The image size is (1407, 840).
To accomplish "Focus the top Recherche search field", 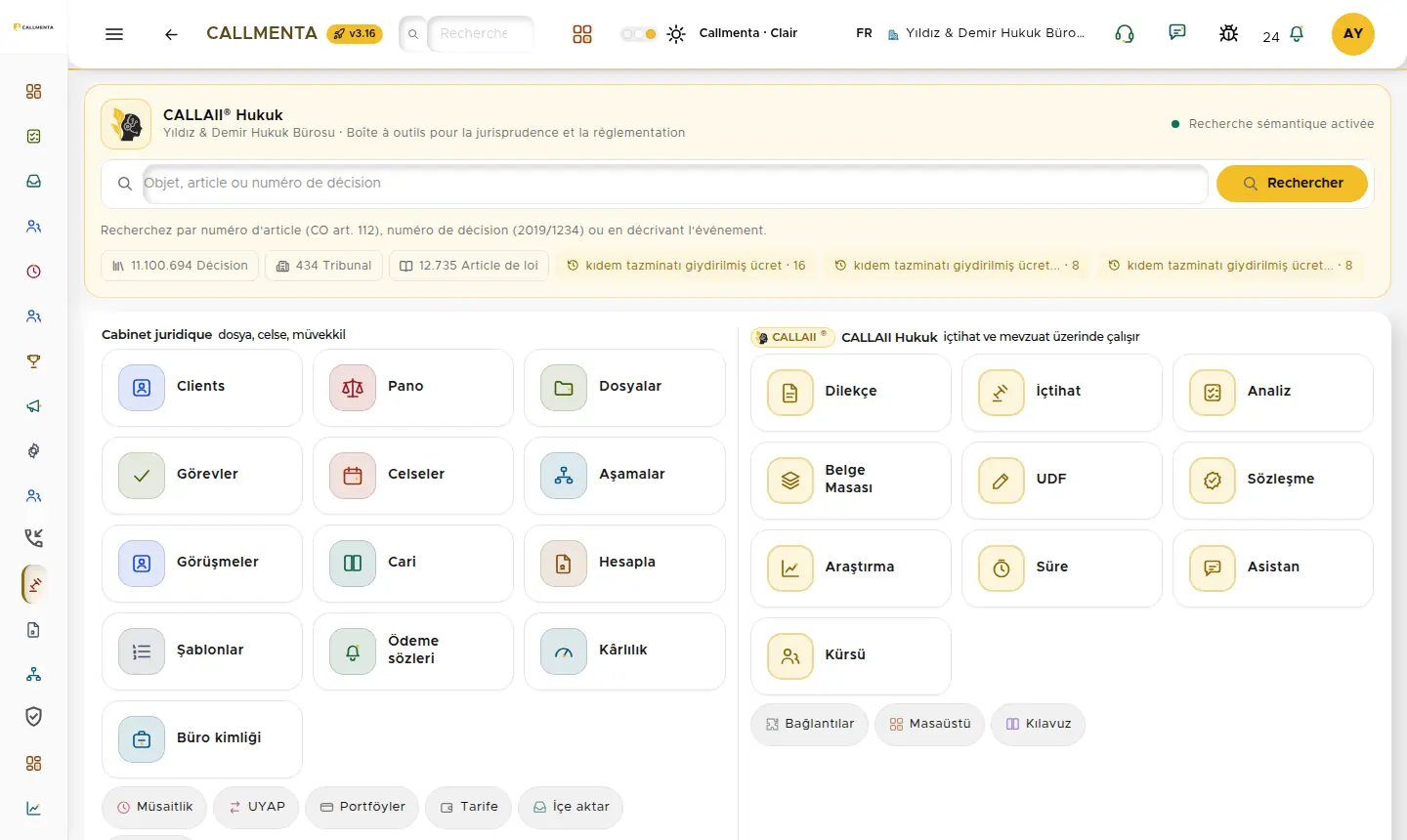I will coord(481,34).
